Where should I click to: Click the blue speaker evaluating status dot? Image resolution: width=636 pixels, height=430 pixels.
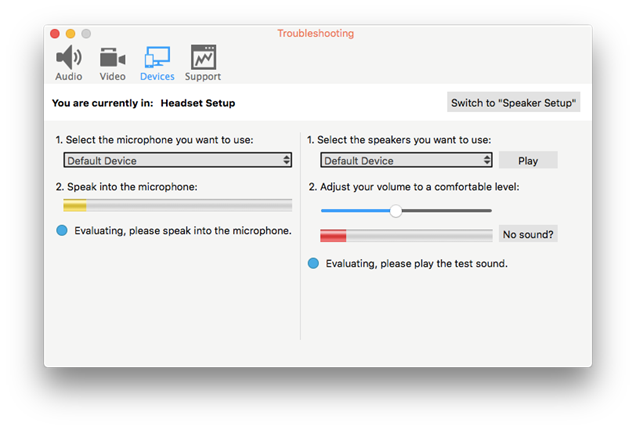click(313, 263)
